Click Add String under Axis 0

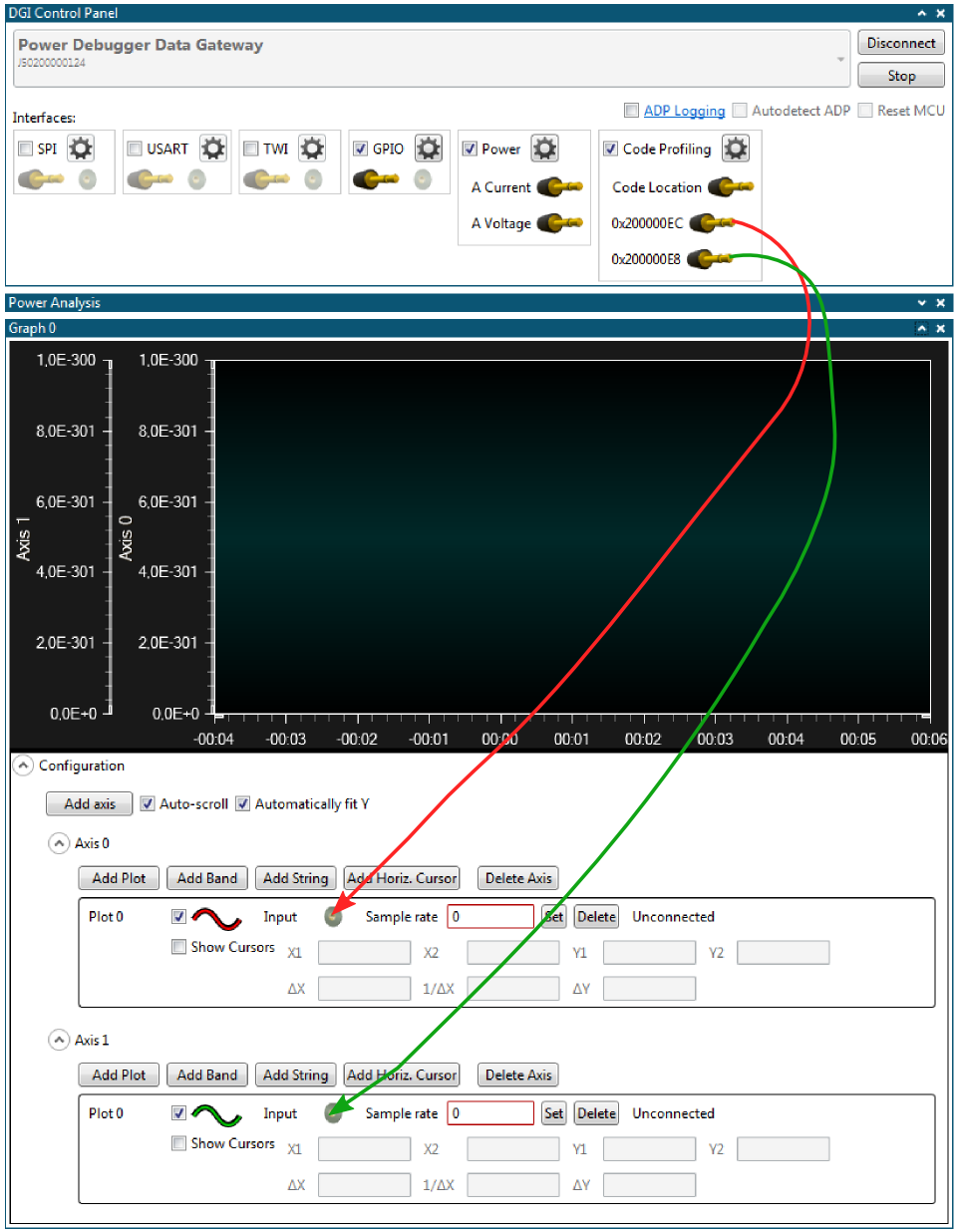(x=295, y=878)
